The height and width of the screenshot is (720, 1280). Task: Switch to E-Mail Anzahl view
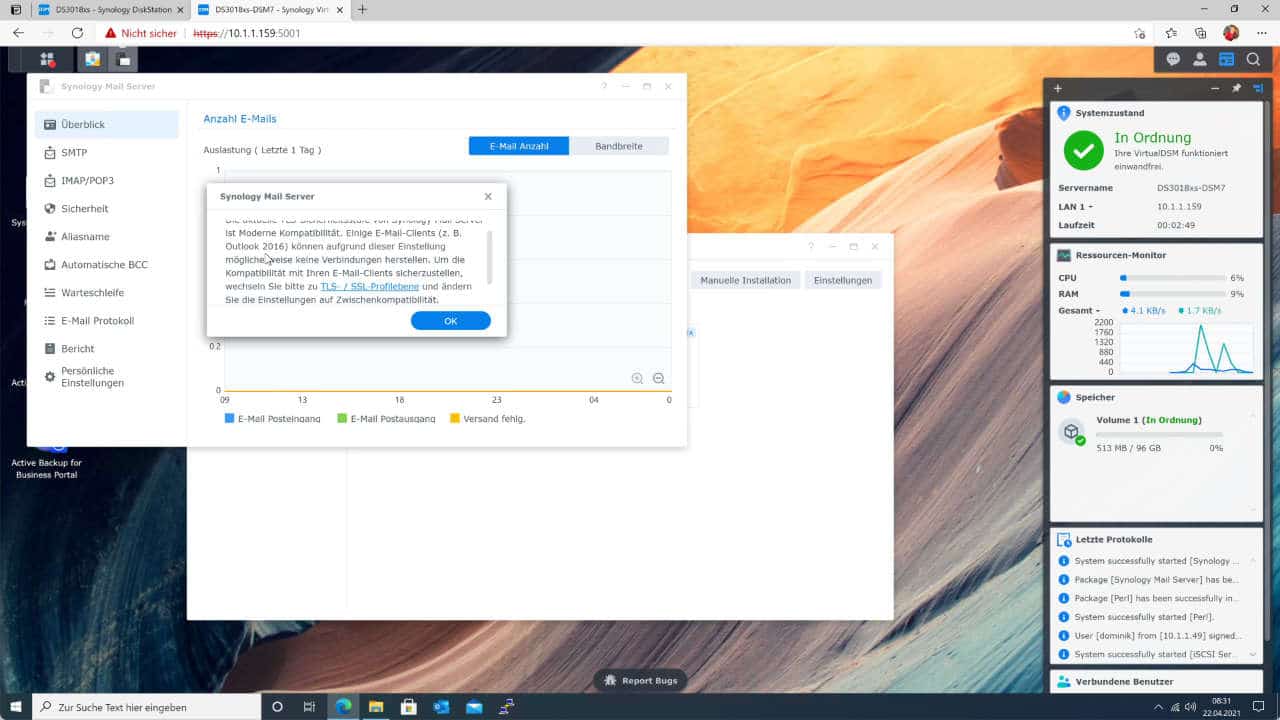coord(519,146)
